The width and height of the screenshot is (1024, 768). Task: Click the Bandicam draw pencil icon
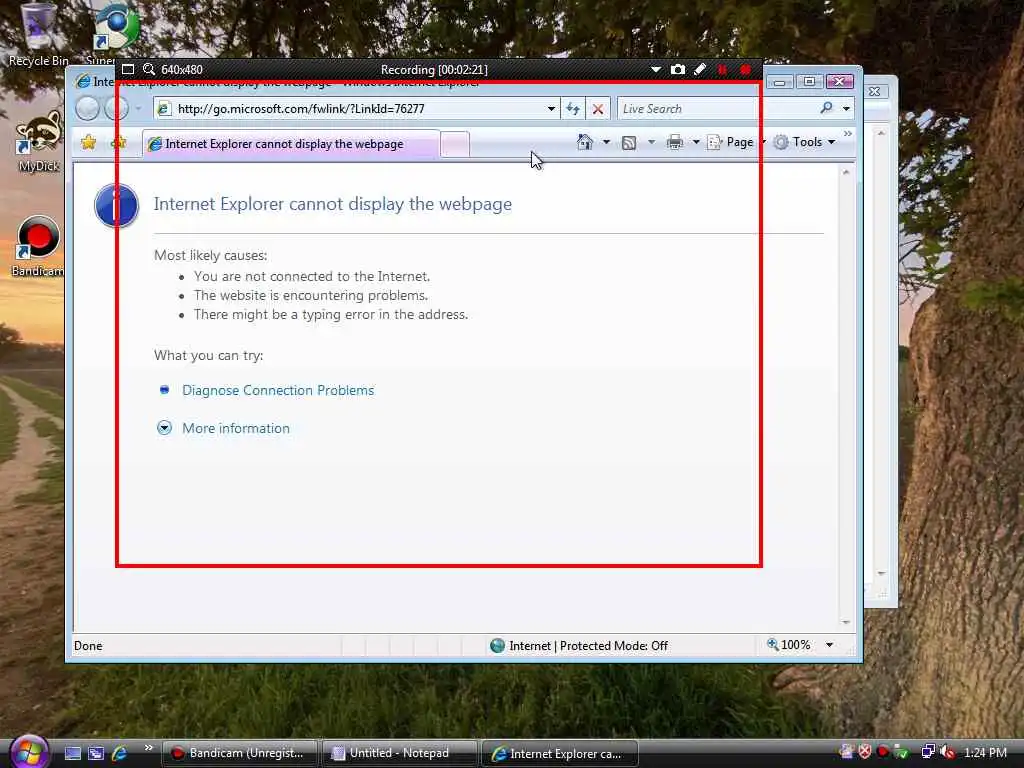tap(699, 69)
